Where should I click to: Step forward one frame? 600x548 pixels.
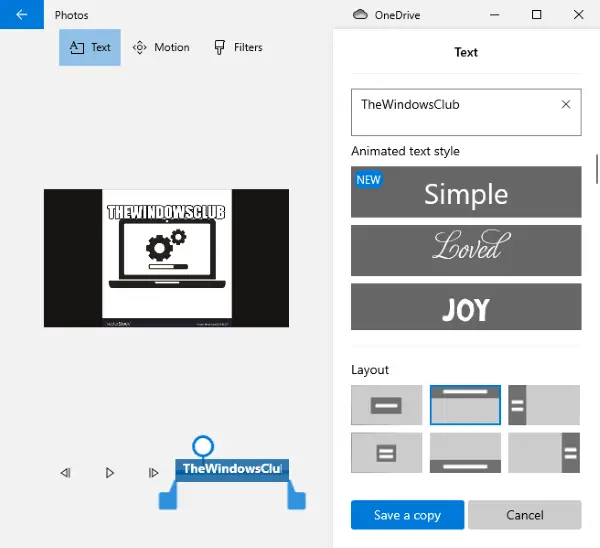153,473
